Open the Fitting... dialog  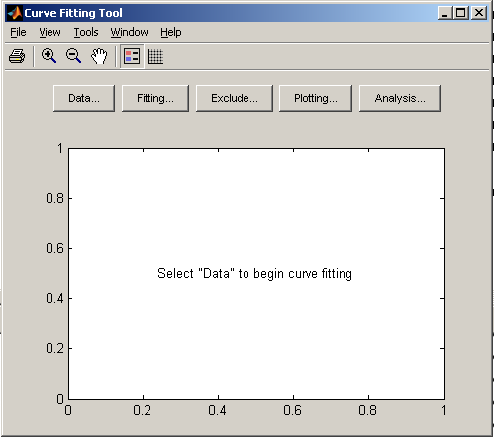155,98
